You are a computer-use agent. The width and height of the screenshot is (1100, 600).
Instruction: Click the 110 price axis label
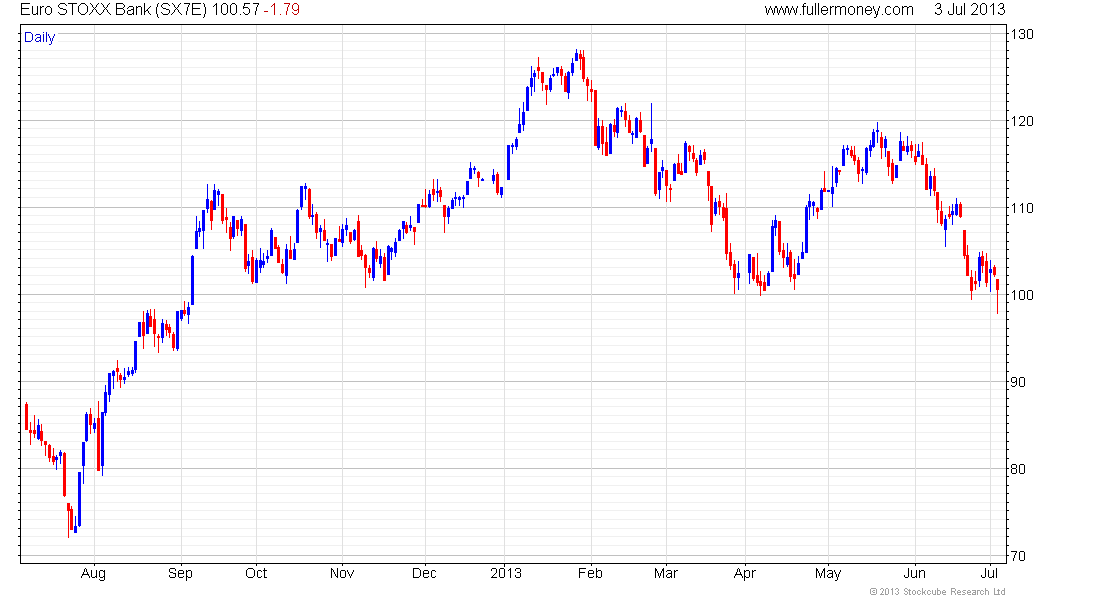pyautogui.click(x=1022, y=208)
